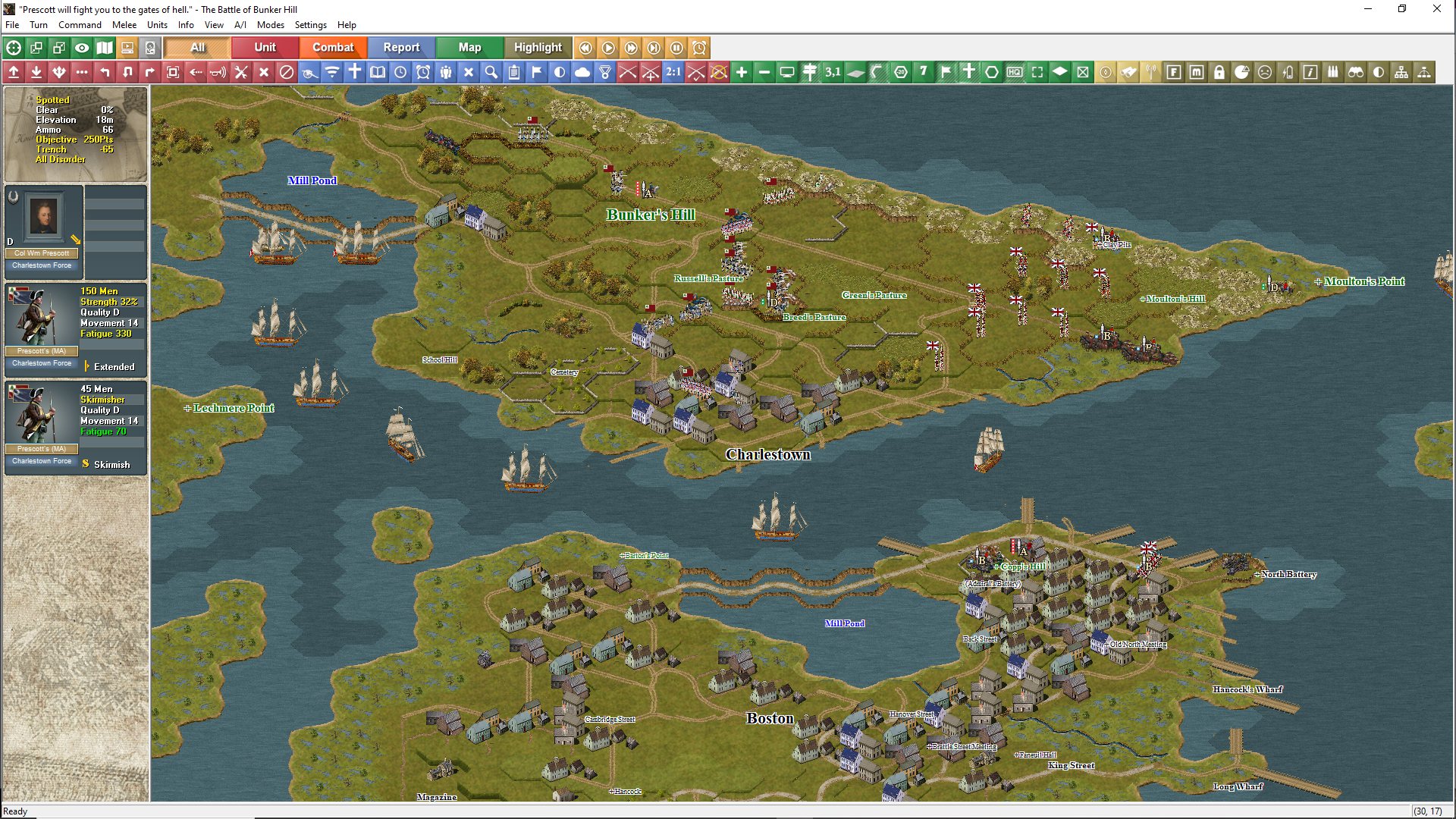Click the turn left arrow icon

105,72
